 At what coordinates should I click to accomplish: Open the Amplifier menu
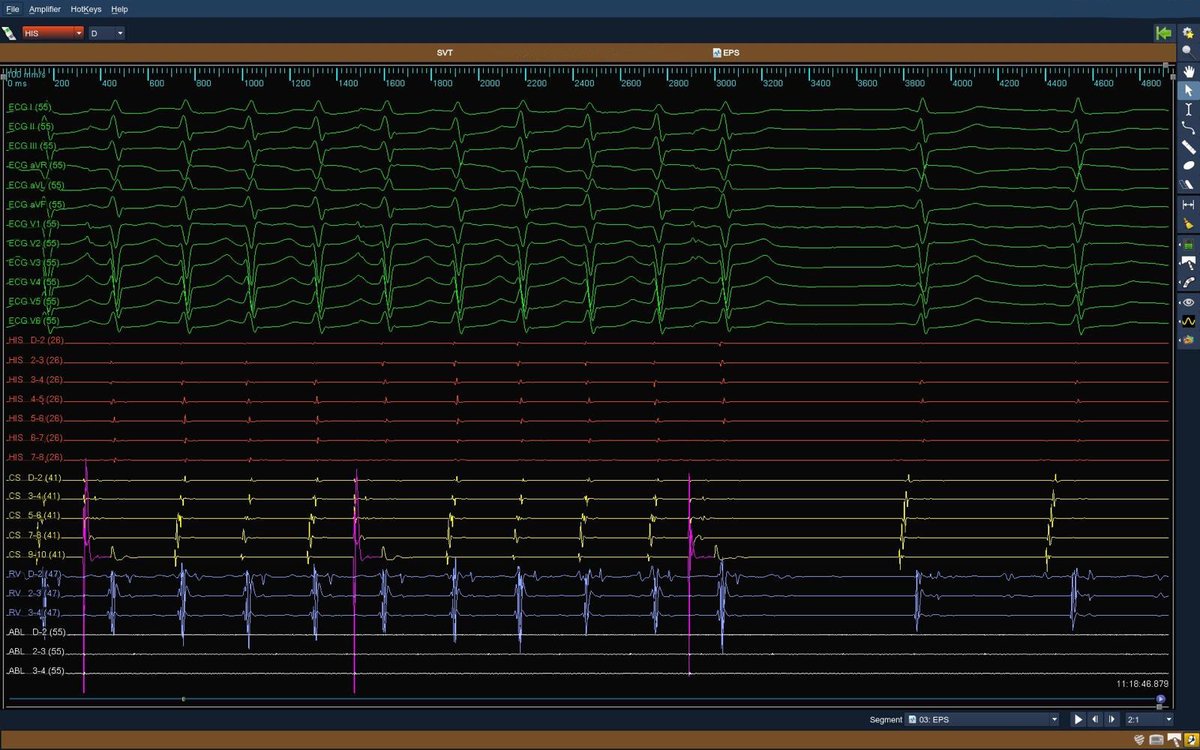pos(45,9)
